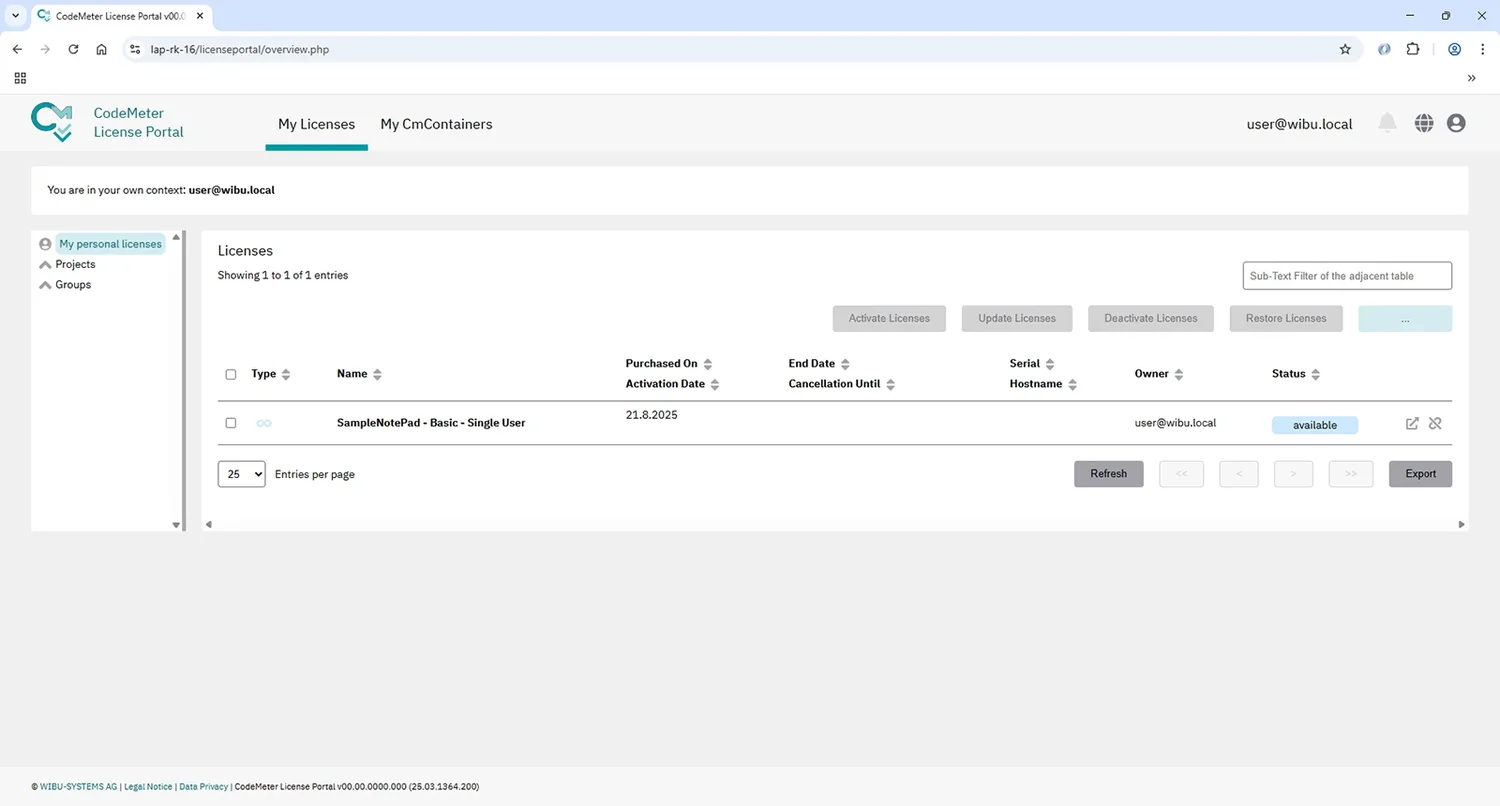Tick the select-all checkbox in the table header
Viewport: 1500px width, 806px height.
click(x=231, y=374)
